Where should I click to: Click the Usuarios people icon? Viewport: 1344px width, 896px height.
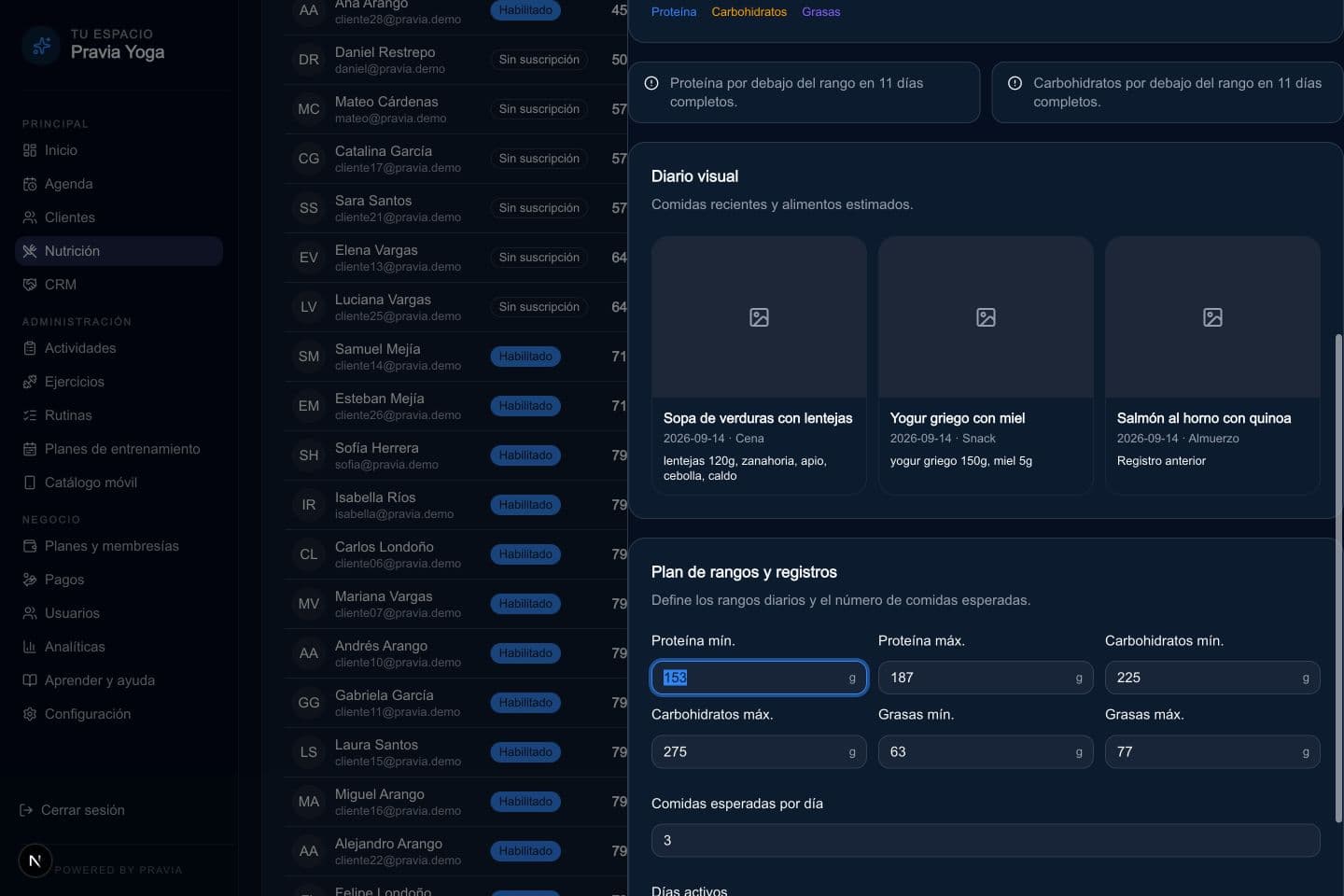tap(30, 613)
